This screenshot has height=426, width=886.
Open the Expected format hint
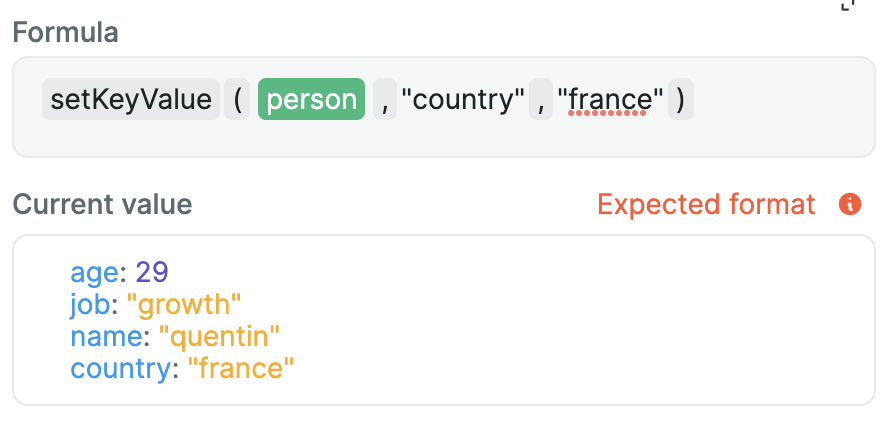(706, 205)
